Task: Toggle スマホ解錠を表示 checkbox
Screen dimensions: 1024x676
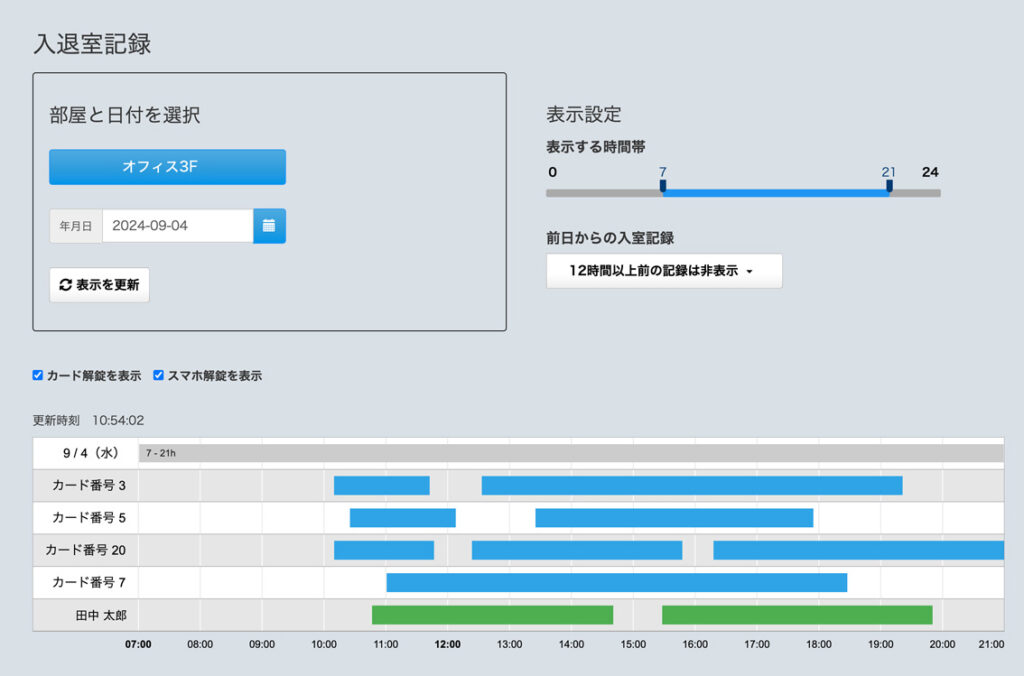Action: pos(159,376)
